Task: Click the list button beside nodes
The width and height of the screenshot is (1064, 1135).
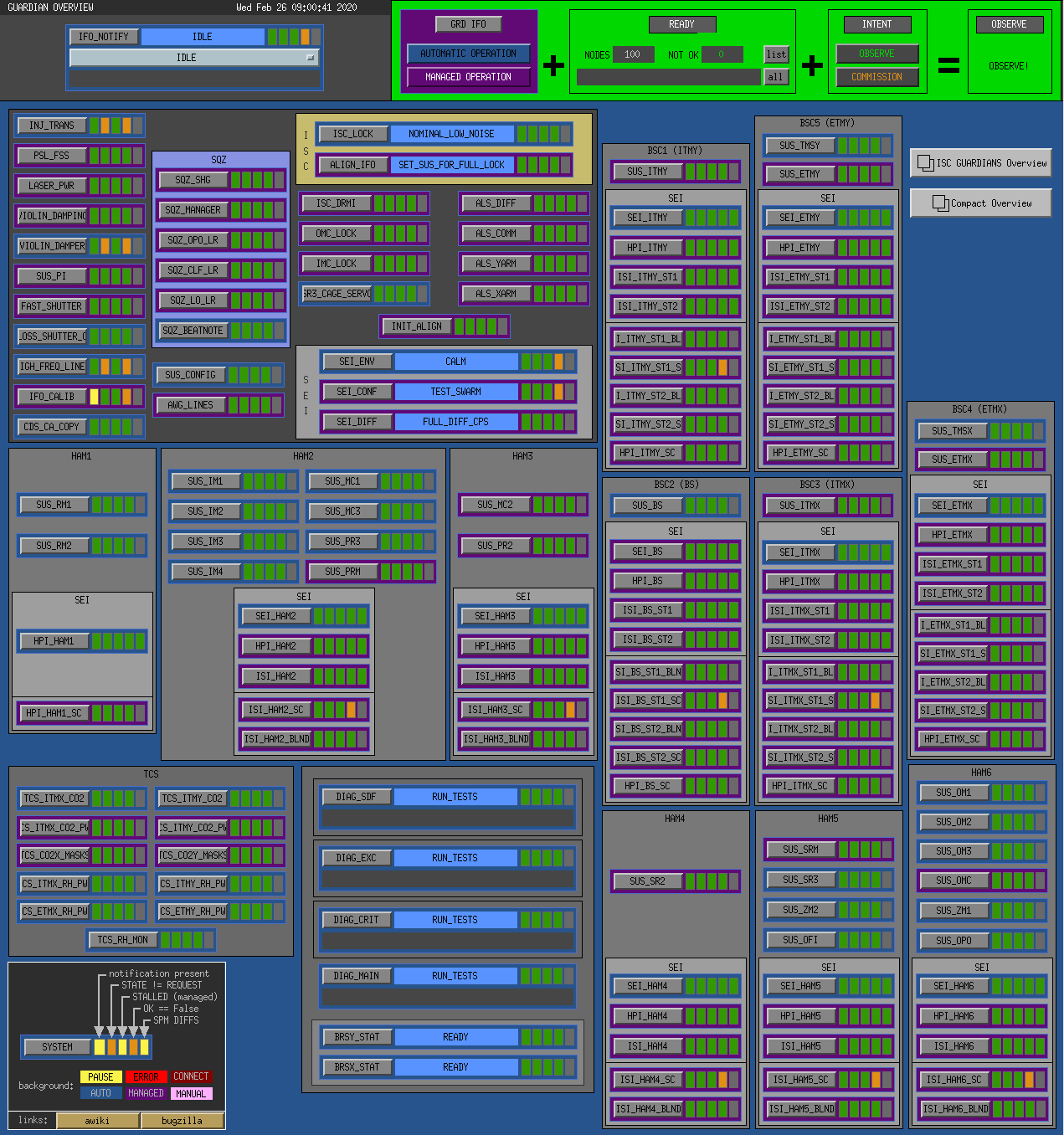Action: 776,54
